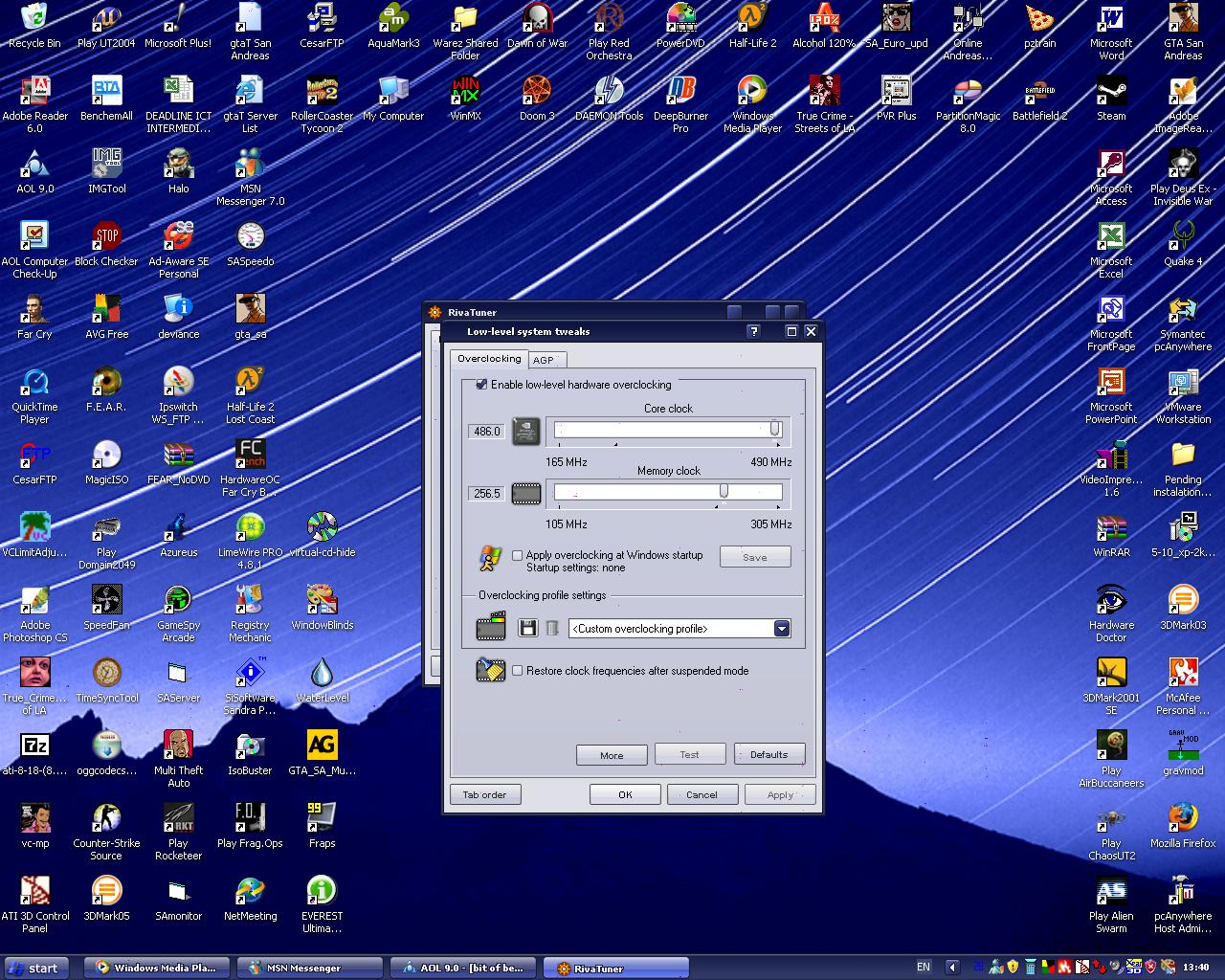
Task: Select the Hardware Doctor desktop icon
Action: 1111,613
